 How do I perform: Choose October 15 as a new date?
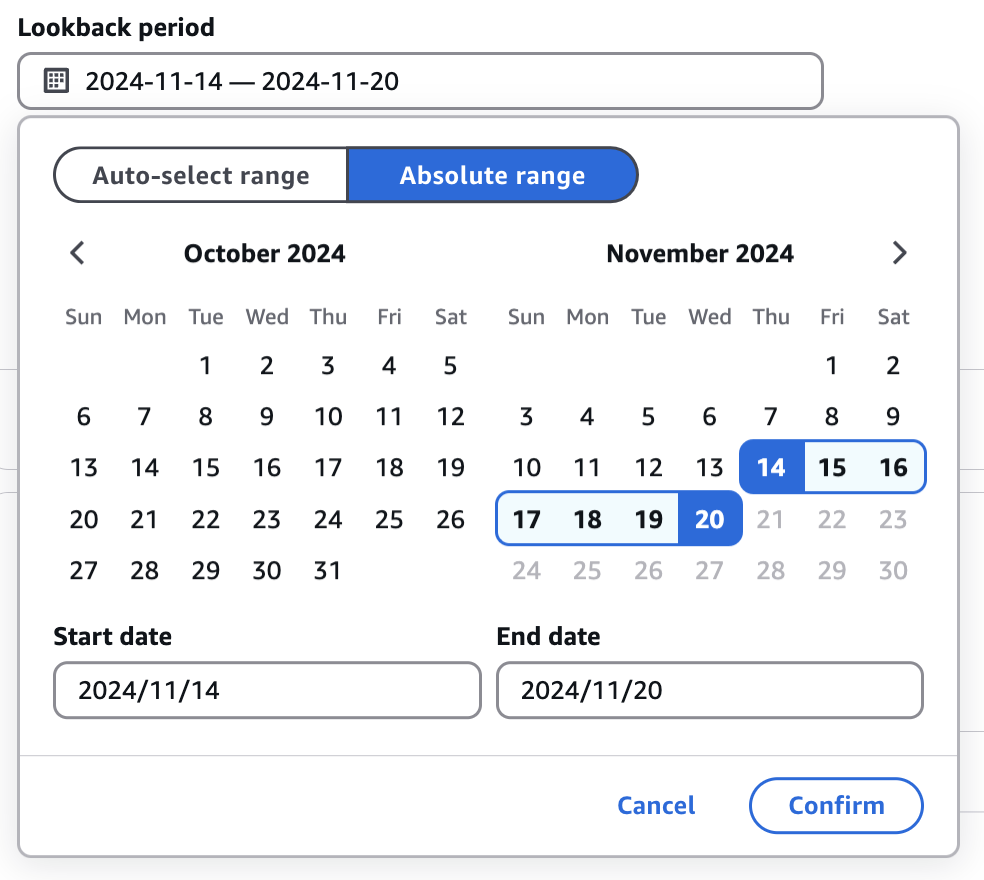tap(205, 467)
